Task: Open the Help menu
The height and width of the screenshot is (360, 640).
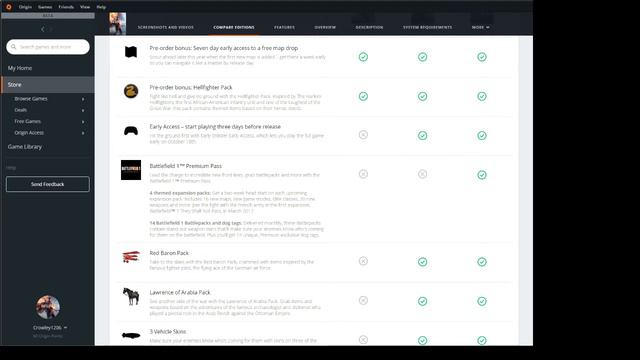Action: click(101, 7)
